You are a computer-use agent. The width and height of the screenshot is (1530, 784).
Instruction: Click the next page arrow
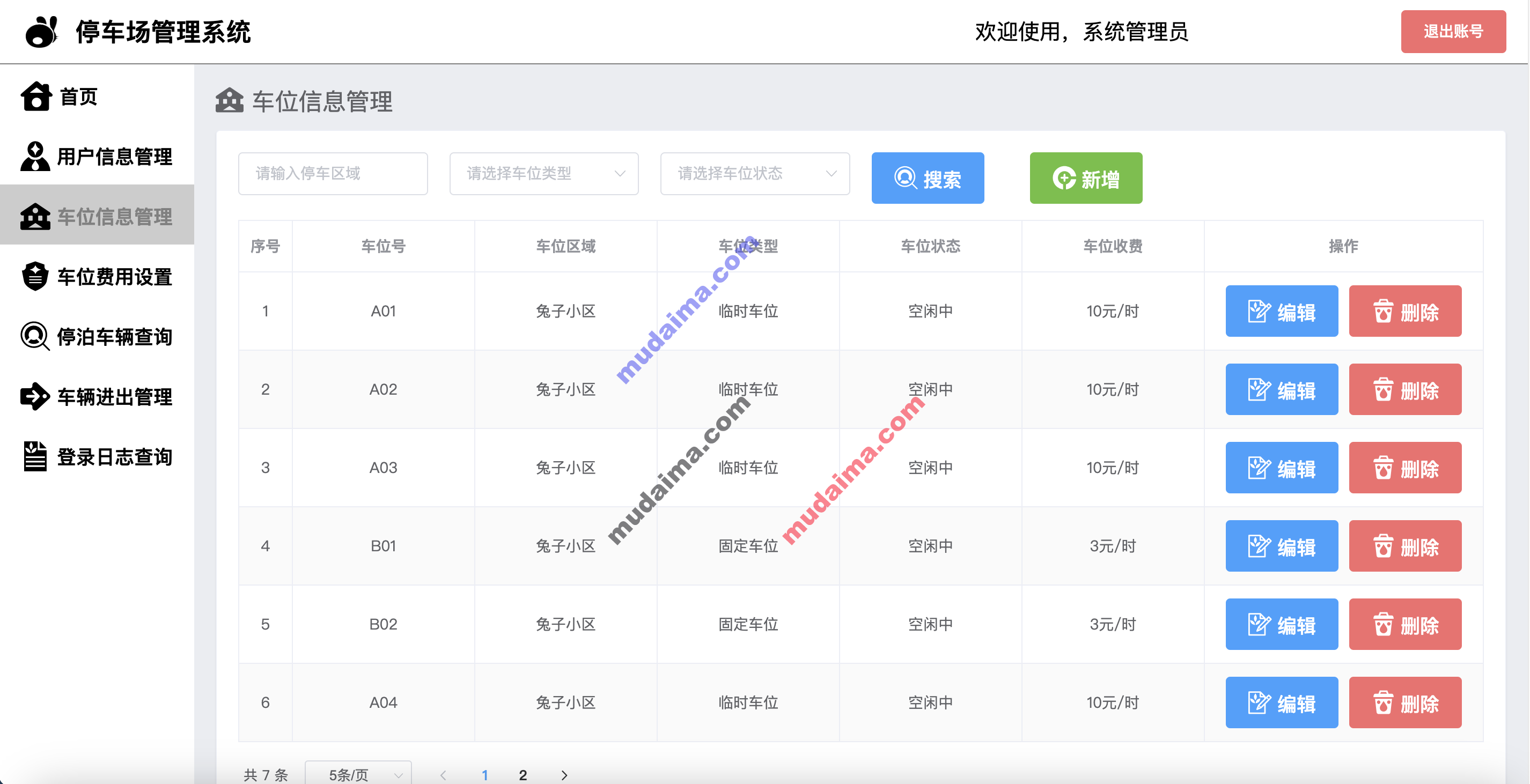pyautogui.click(x=564, y=774)
